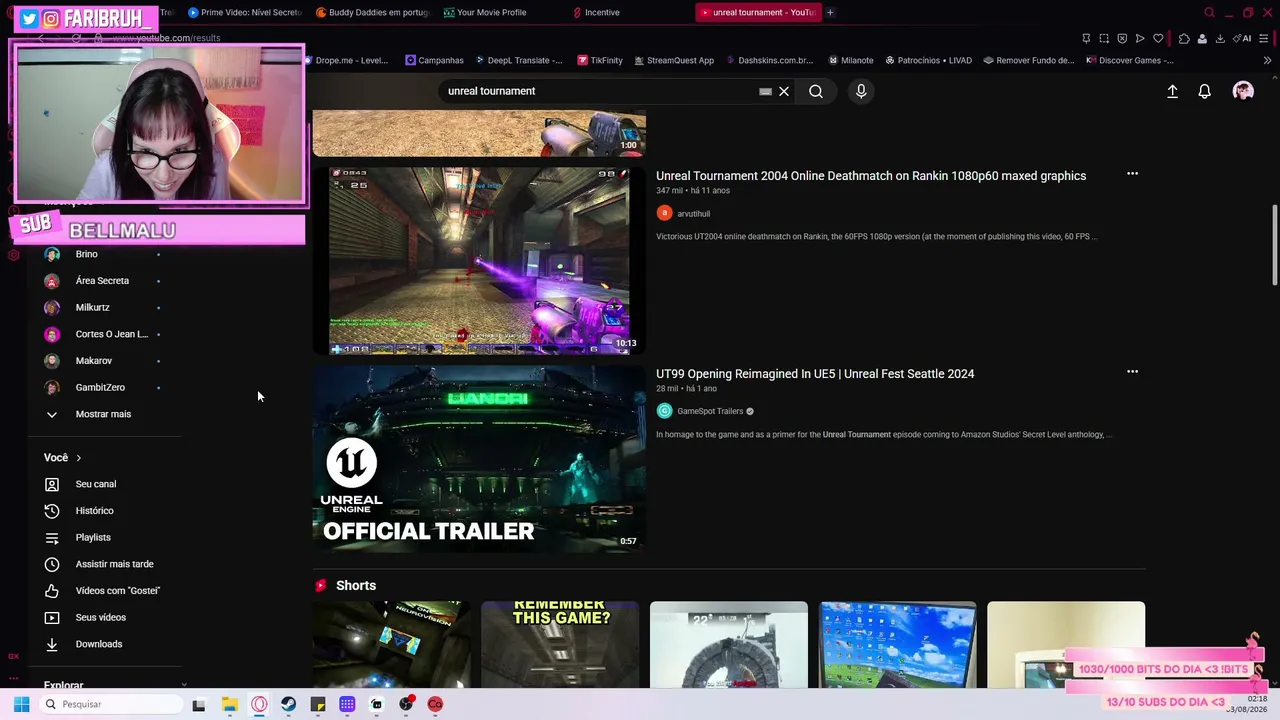This screenshot has height=720, width=1280.
Task: Open the Drope.me bookmark
Action: click(x=345, y=60)
